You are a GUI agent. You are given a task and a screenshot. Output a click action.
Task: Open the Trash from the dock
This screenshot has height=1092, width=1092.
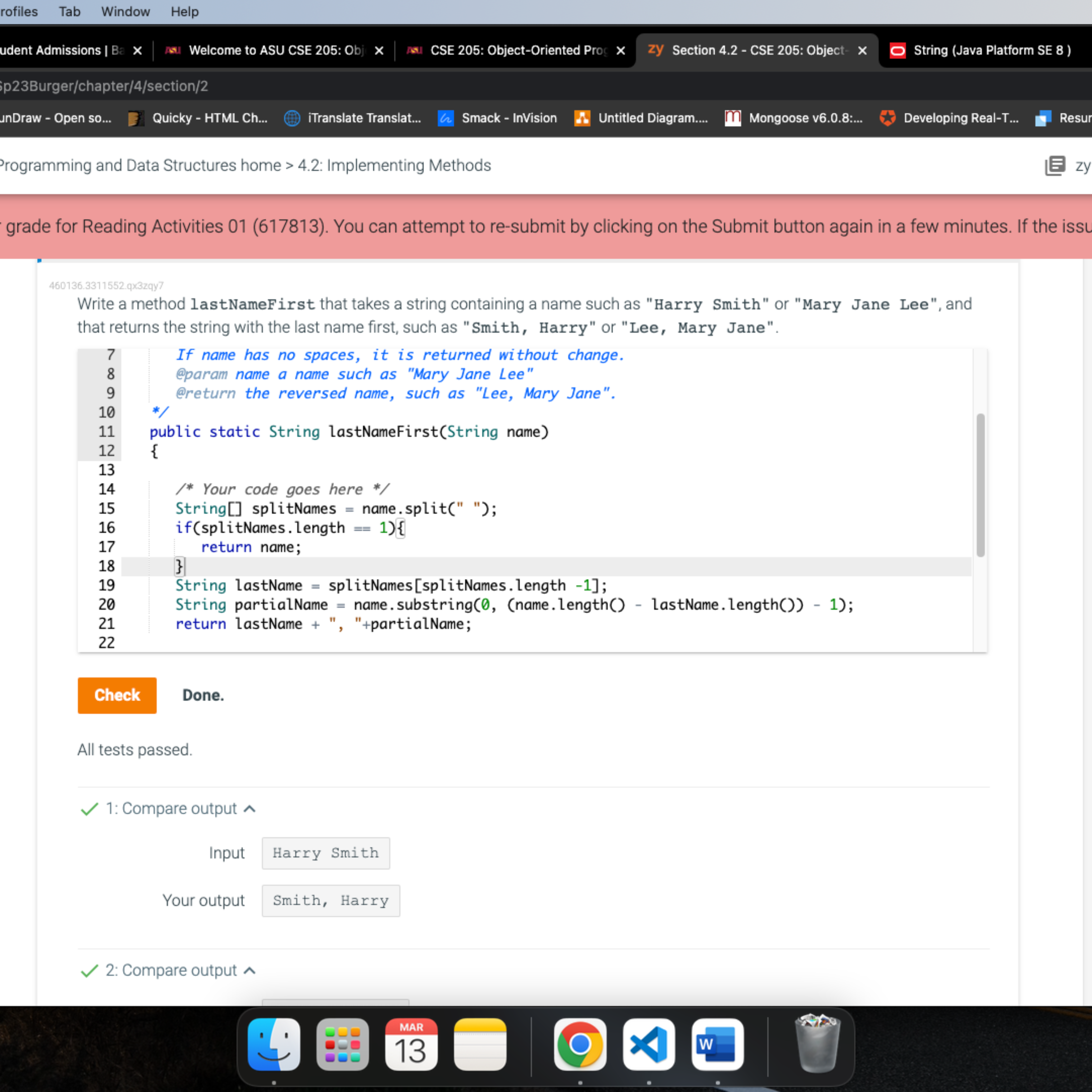click(x=817, y=1043)
